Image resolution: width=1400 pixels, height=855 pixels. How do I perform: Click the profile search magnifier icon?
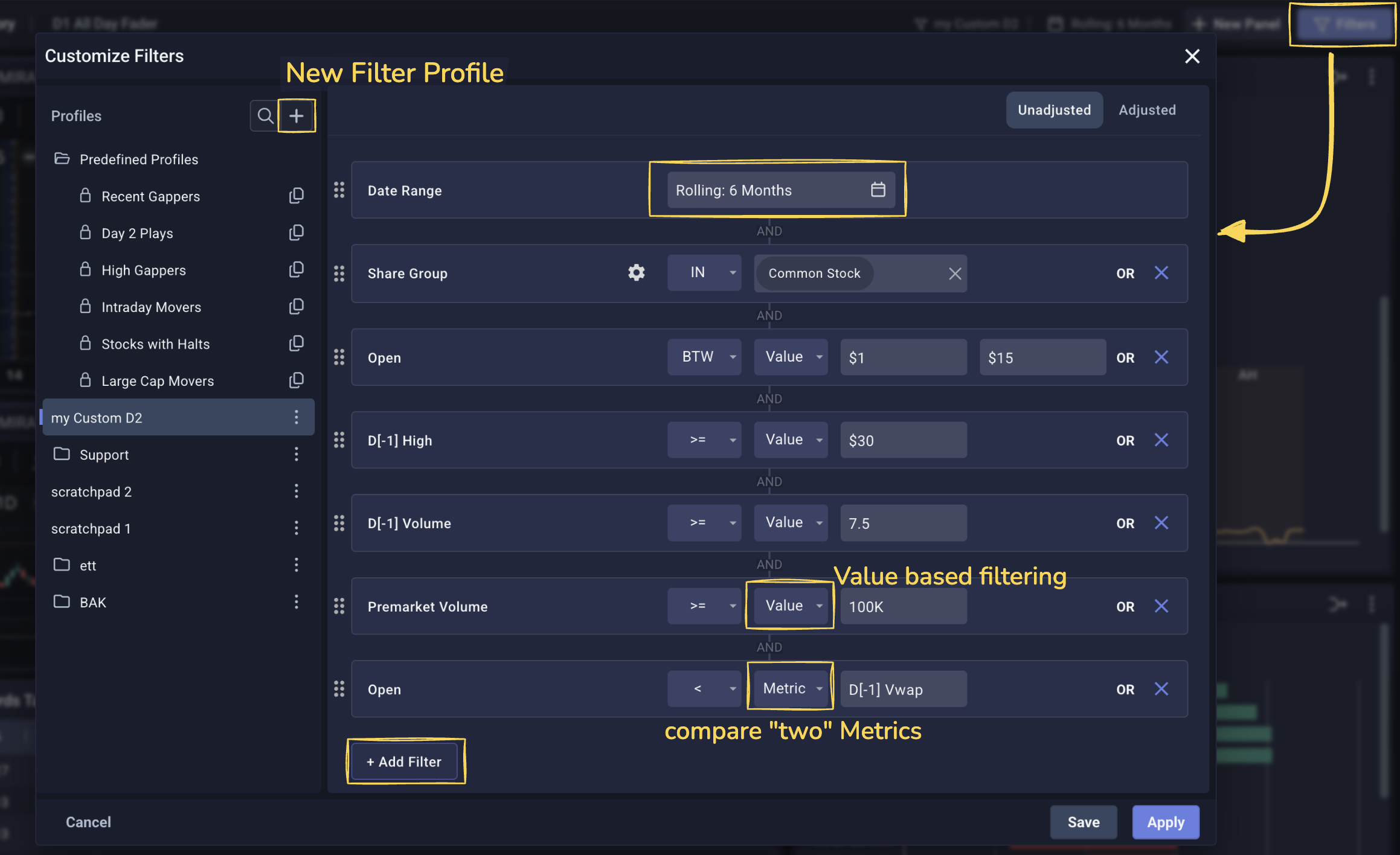click(265, 115)
